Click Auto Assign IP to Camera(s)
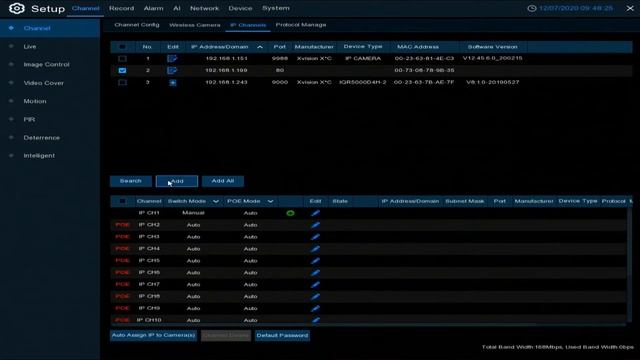 153,336
